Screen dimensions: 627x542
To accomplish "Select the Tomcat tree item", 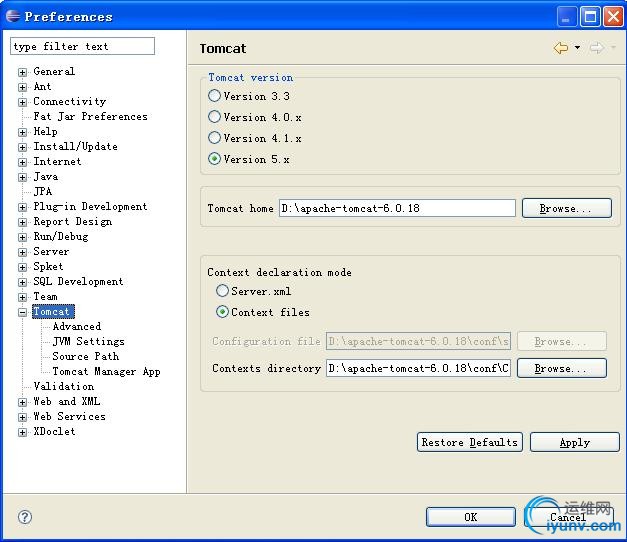I will tap(53, 312).
